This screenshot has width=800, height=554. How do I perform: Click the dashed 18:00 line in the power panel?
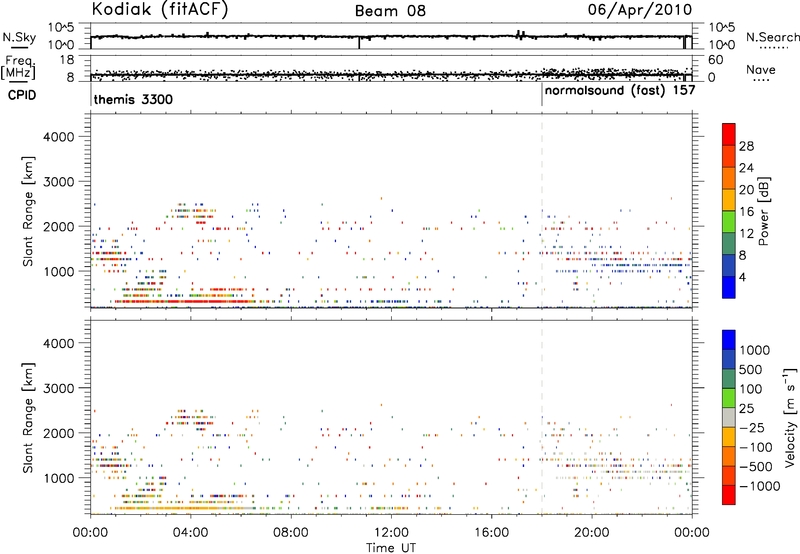click(542, 211)
